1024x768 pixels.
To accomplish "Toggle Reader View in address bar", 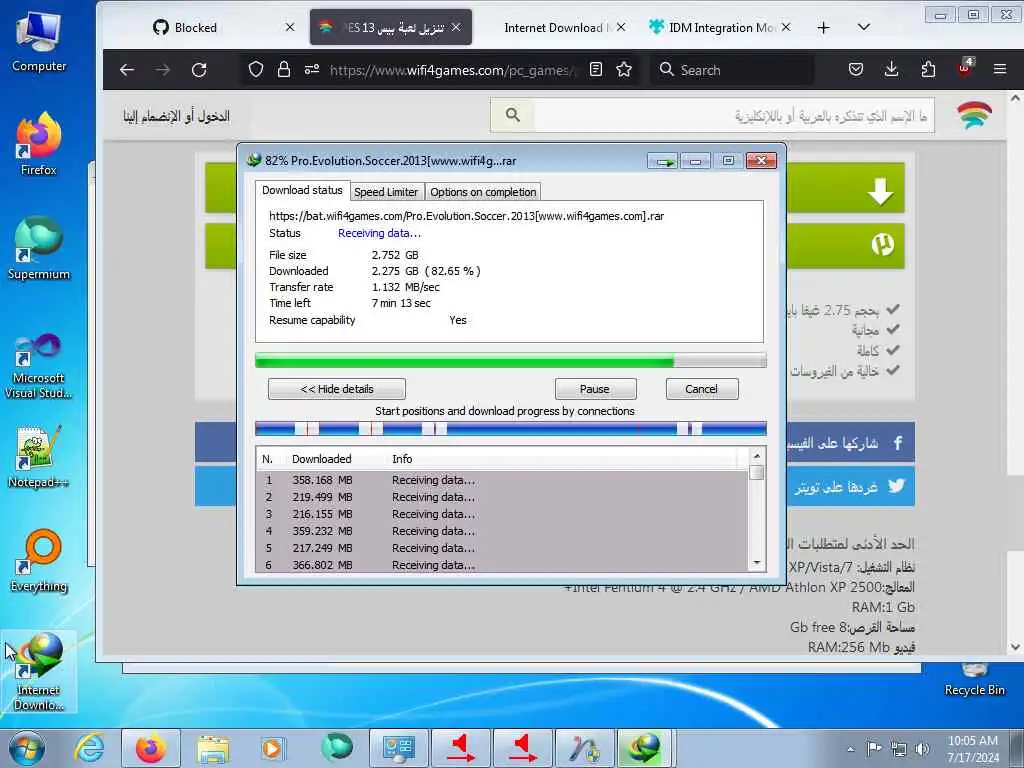I will 596,70.
